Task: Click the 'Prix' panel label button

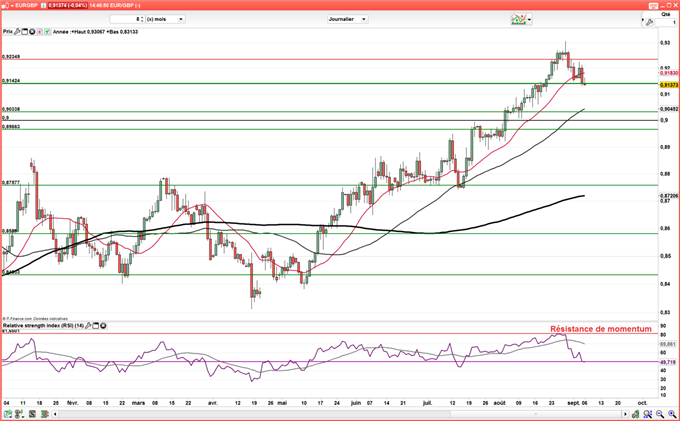Action: click(x=8, y=32)
